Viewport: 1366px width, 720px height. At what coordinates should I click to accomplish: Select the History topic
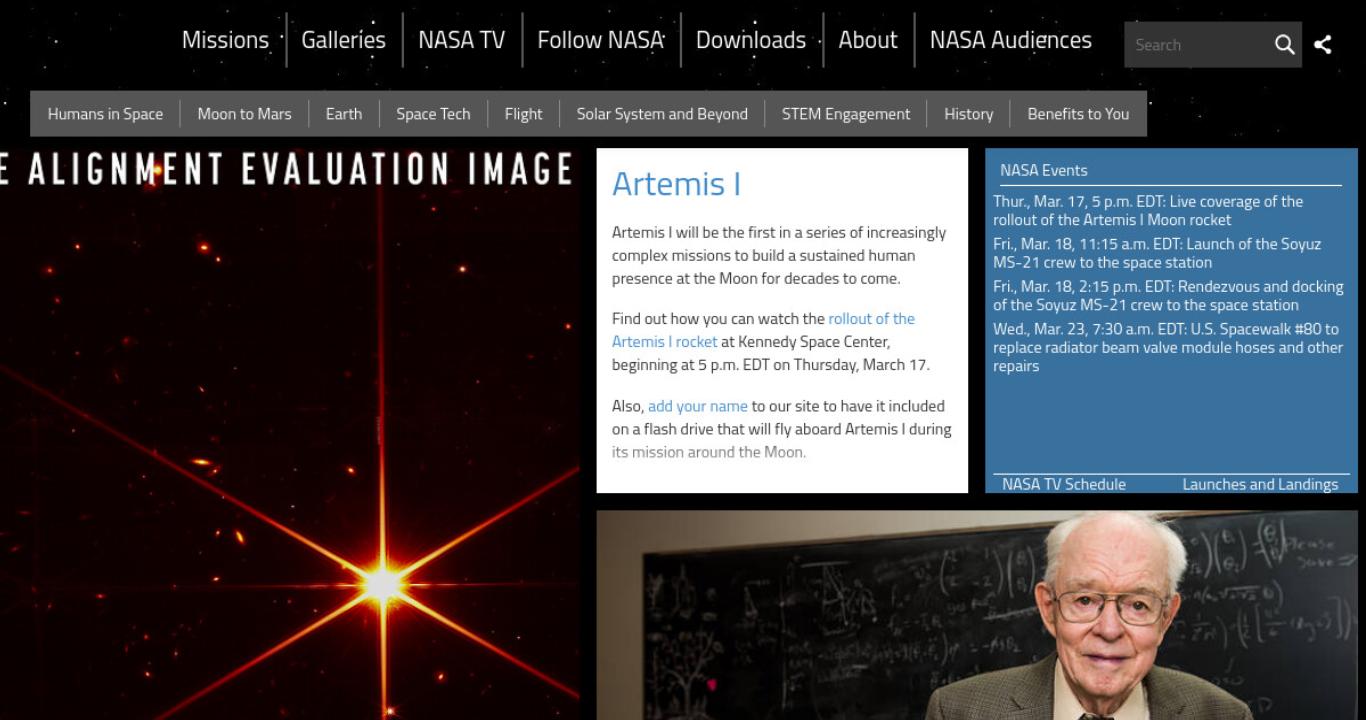pos(969,114)
